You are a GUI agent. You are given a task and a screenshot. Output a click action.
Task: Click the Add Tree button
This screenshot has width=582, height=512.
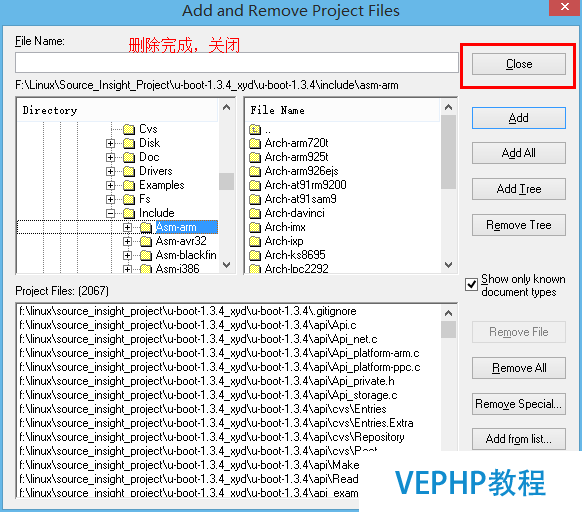coord(519,189)
